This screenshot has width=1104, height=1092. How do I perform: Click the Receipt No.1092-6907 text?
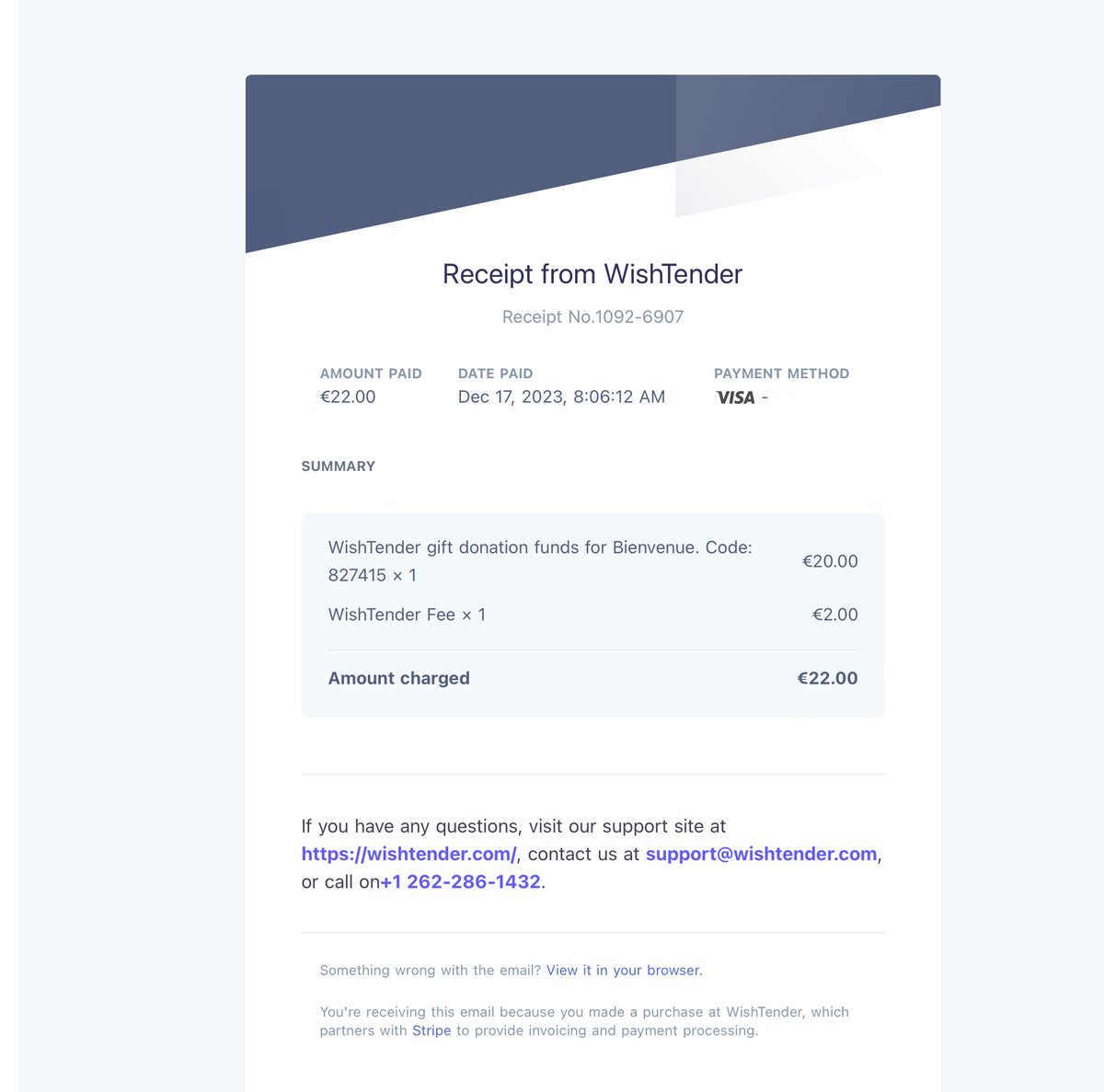point(592,316)
